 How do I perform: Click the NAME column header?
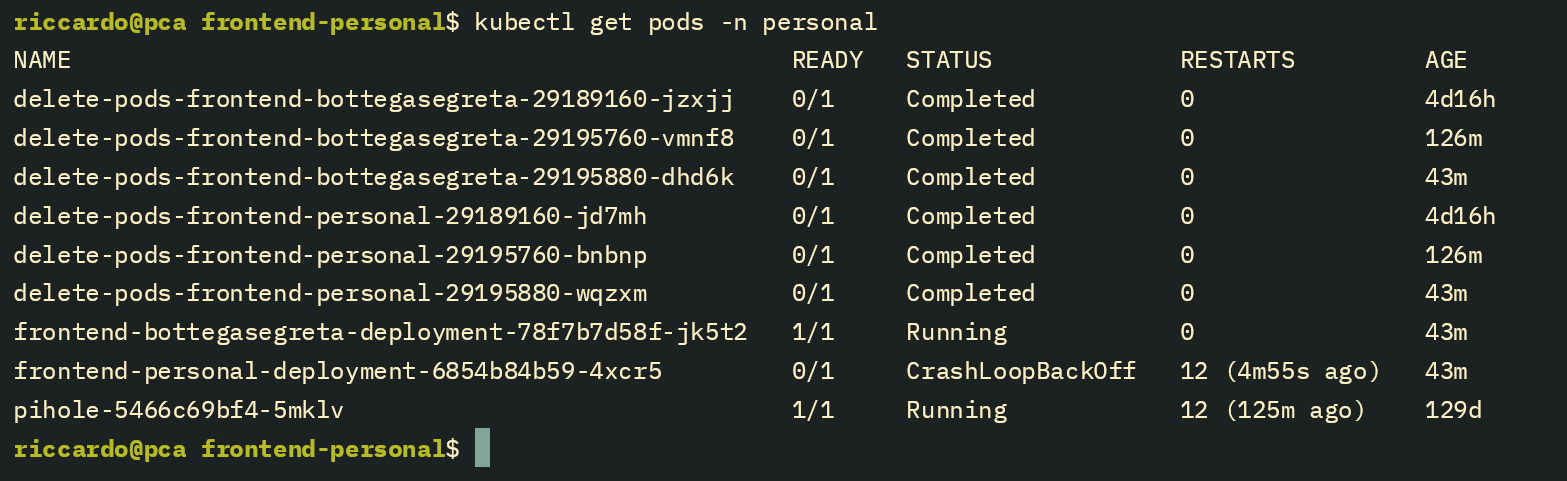tap(42, 60)
